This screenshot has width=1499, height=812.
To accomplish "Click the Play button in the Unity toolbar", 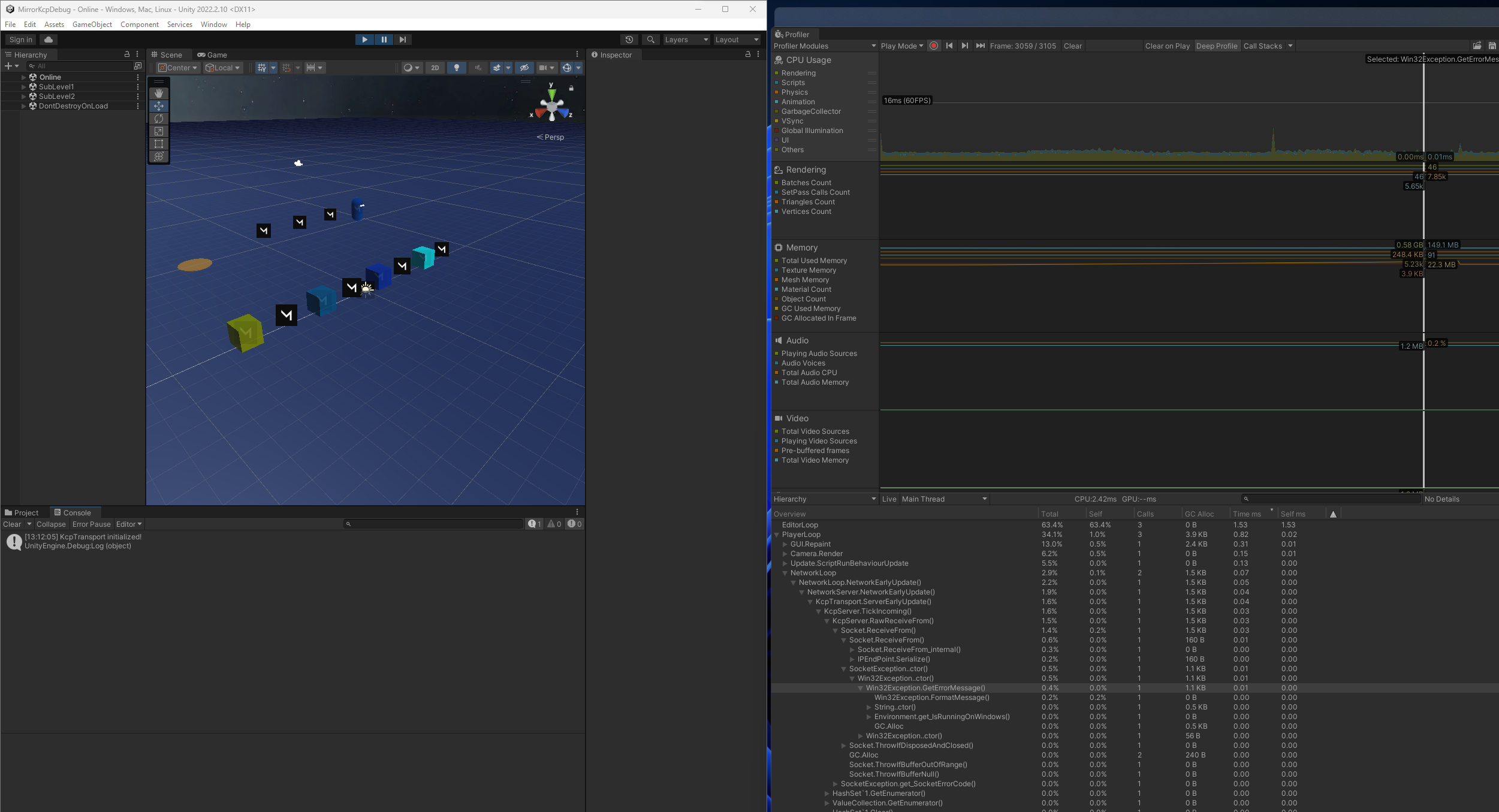I will pos(364,40).
